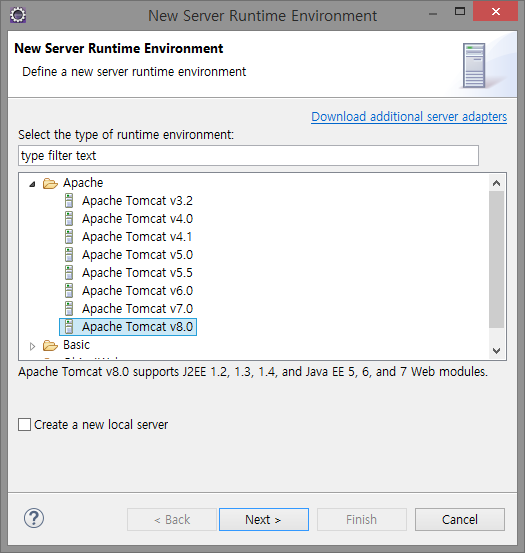Click the Apache Tomcat v3.2 server icon

69,201
